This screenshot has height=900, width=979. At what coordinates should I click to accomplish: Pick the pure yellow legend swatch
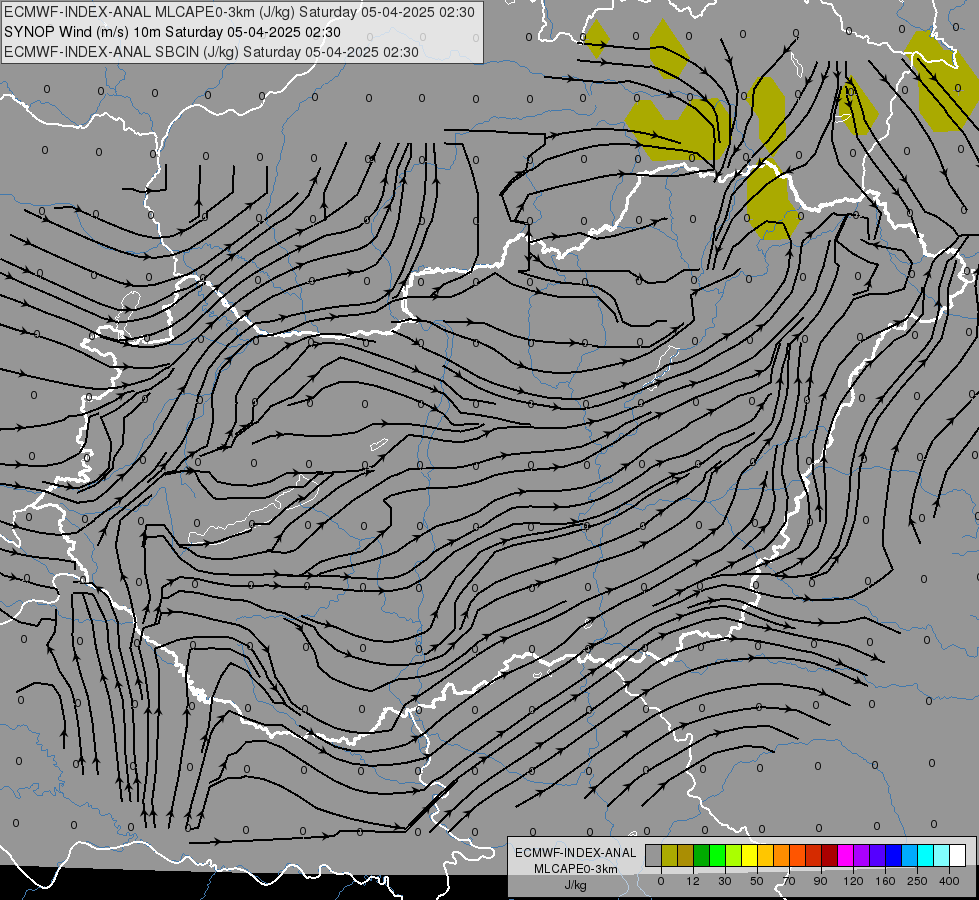(749, 855)
